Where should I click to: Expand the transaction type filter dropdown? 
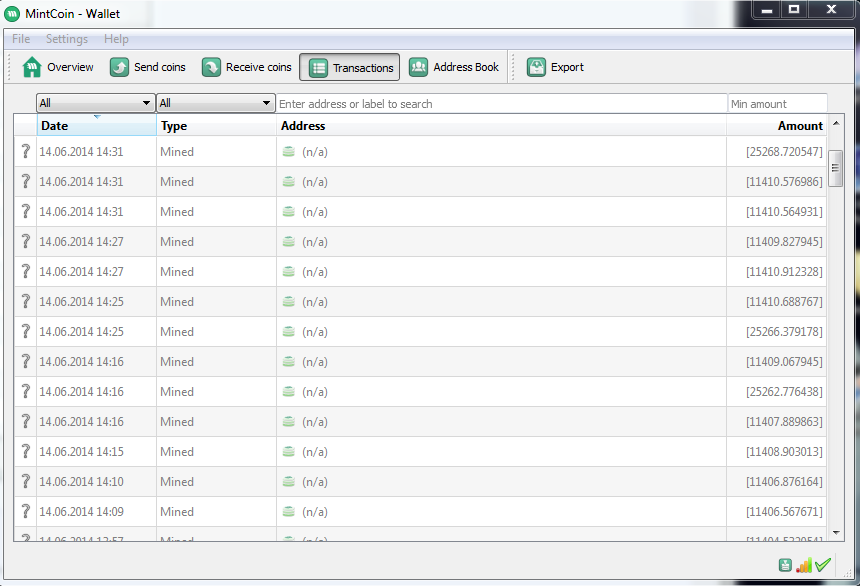coord(216,103)
